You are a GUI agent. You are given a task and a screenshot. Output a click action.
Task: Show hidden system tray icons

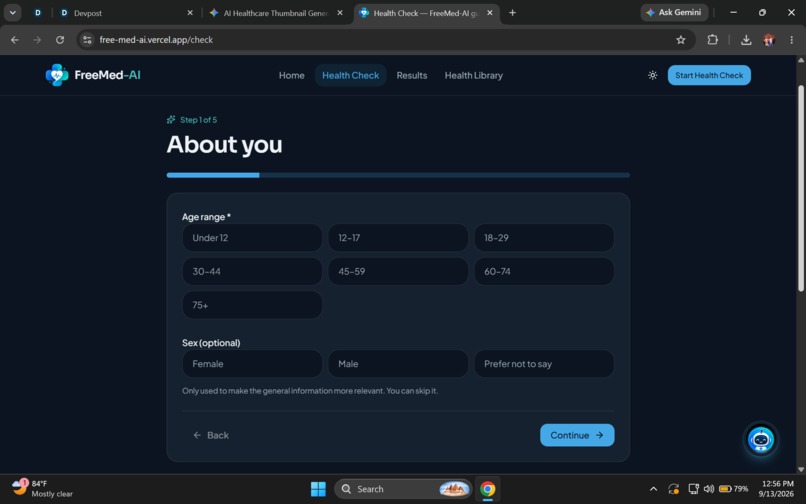653,489
